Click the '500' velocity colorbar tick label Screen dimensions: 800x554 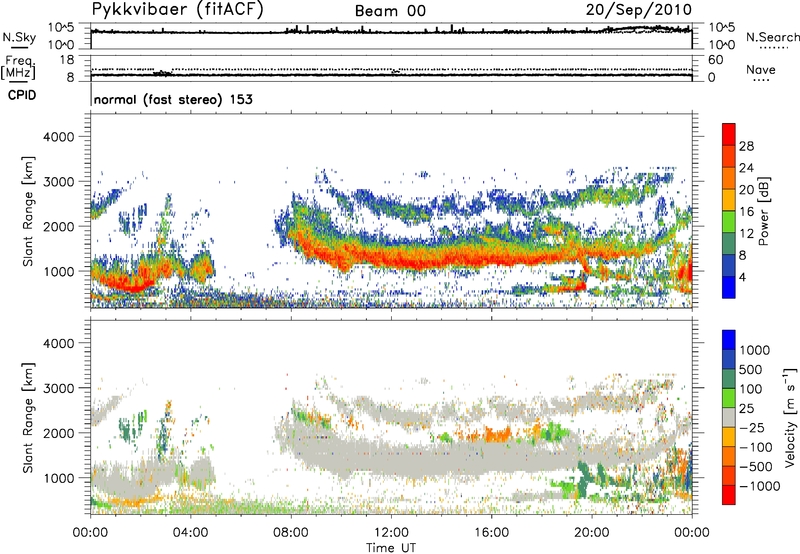(x=751, y=370)
